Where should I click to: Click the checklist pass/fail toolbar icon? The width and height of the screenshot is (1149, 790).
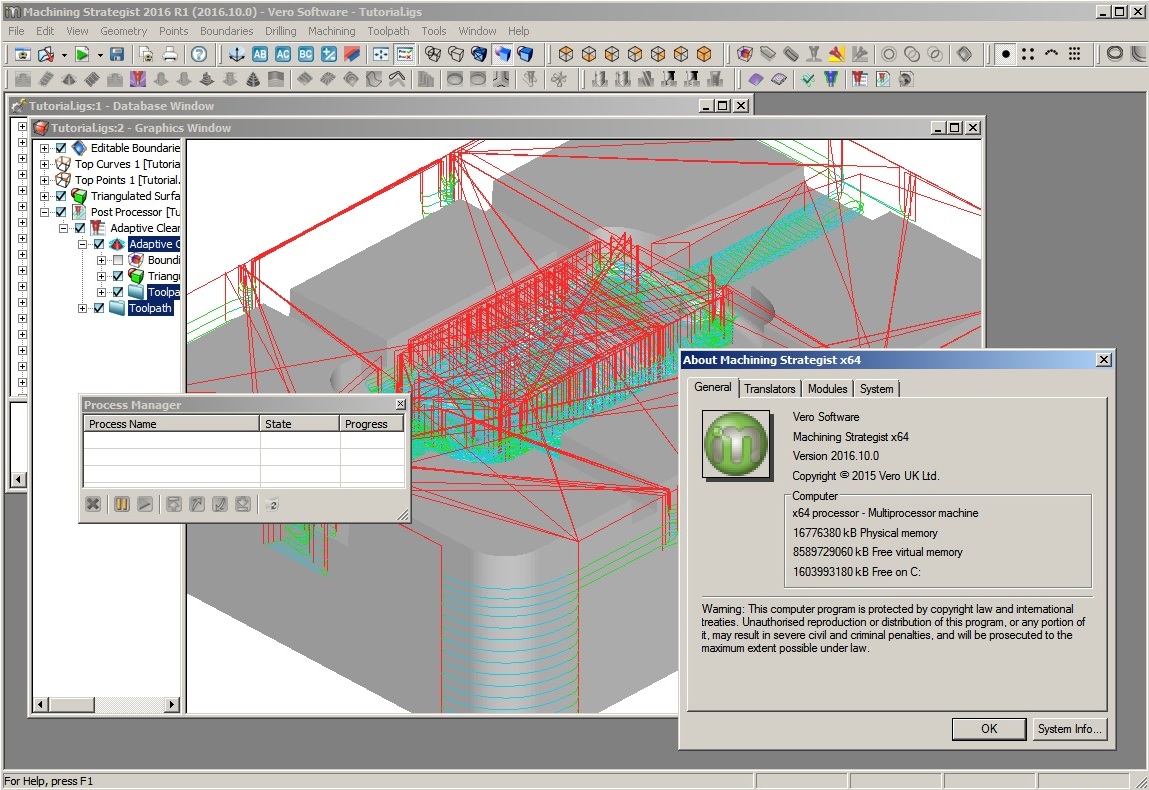click(x=404, y=54)
